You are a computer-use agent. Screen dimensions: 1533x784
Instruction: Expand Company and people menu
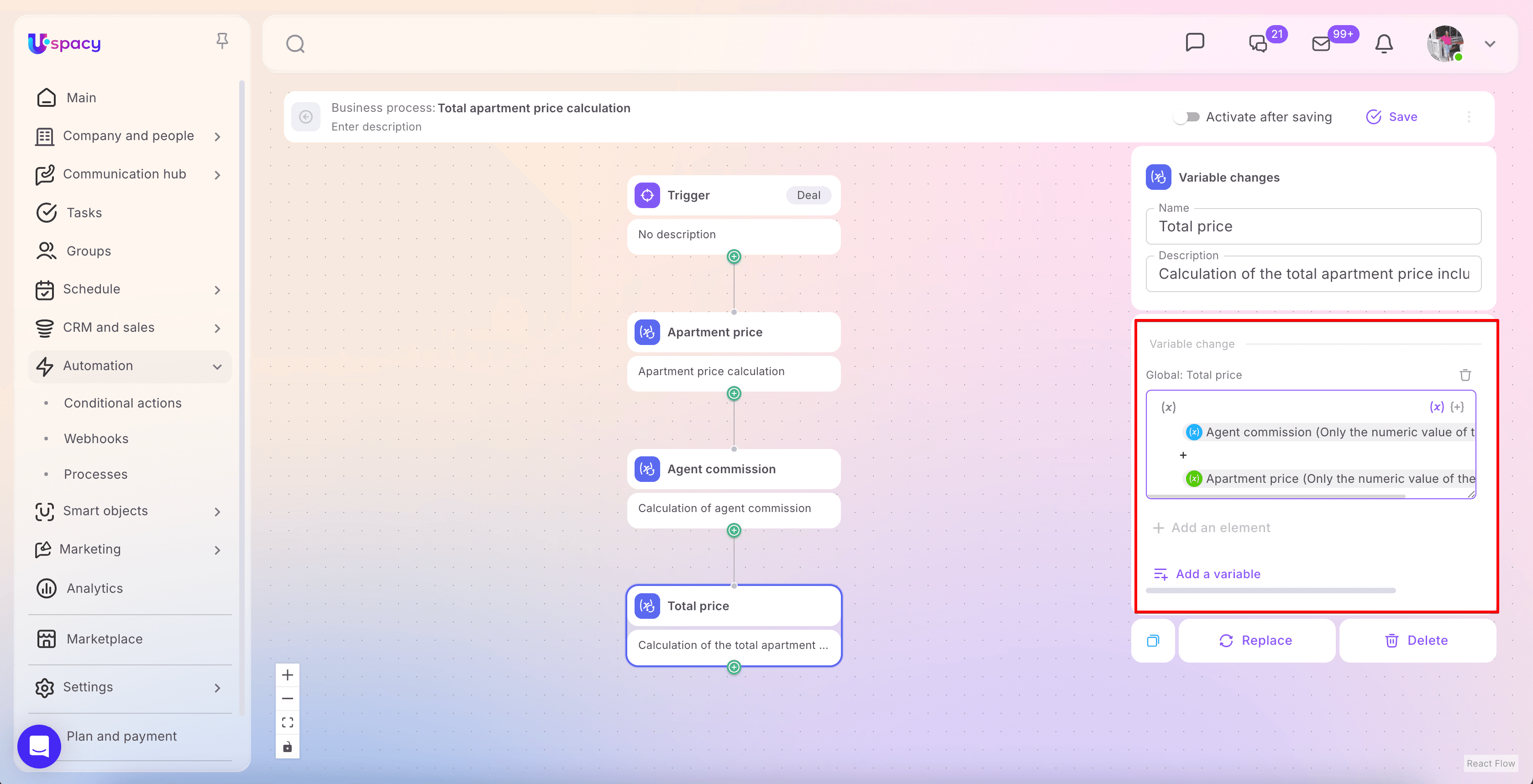click(130, 136)
